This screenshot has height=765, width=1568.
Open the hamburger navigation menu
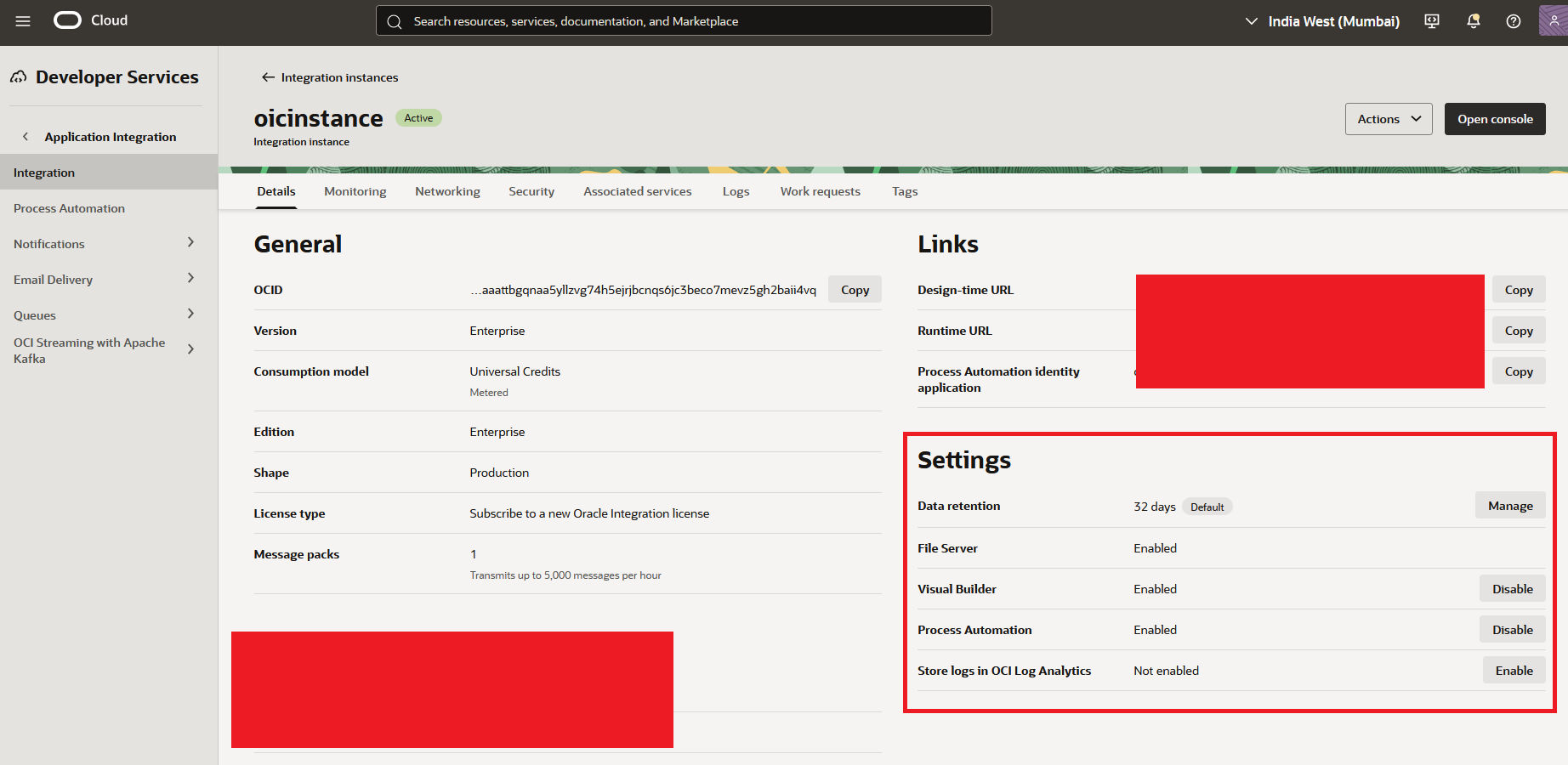point(23,21)
